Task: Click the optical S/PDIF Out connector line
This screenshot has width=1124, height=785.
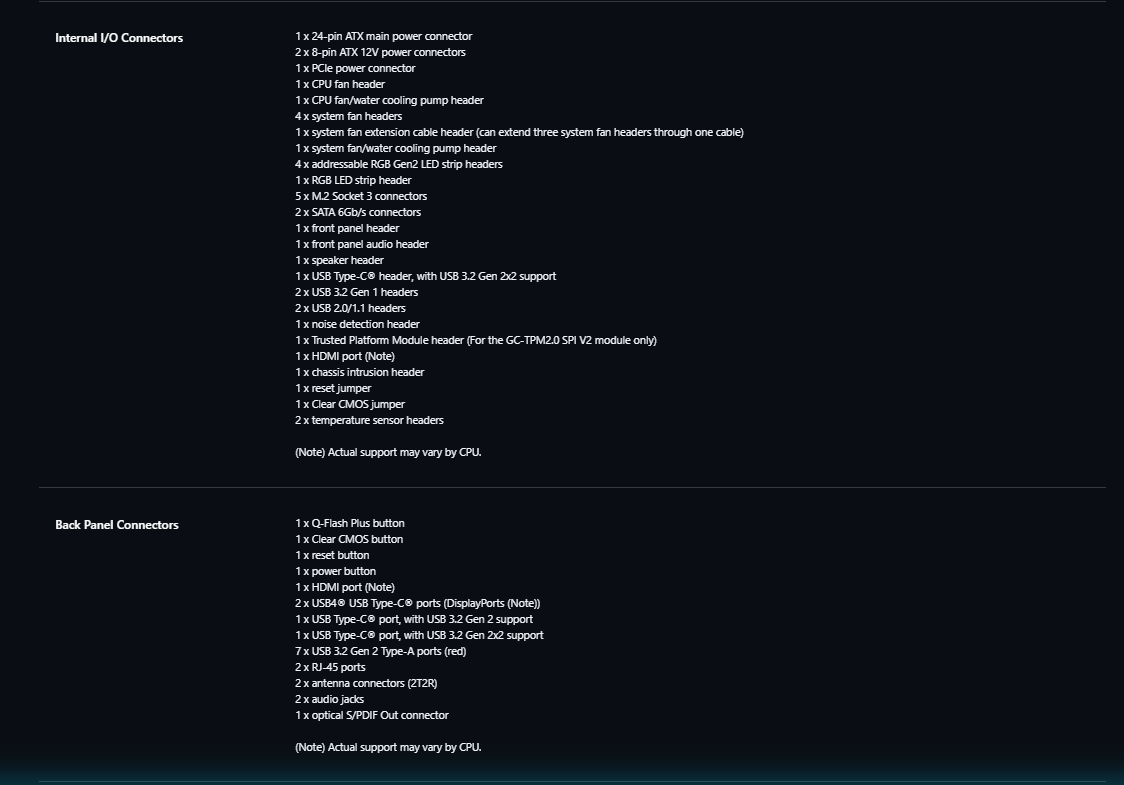Action: [x=371, y=715]
